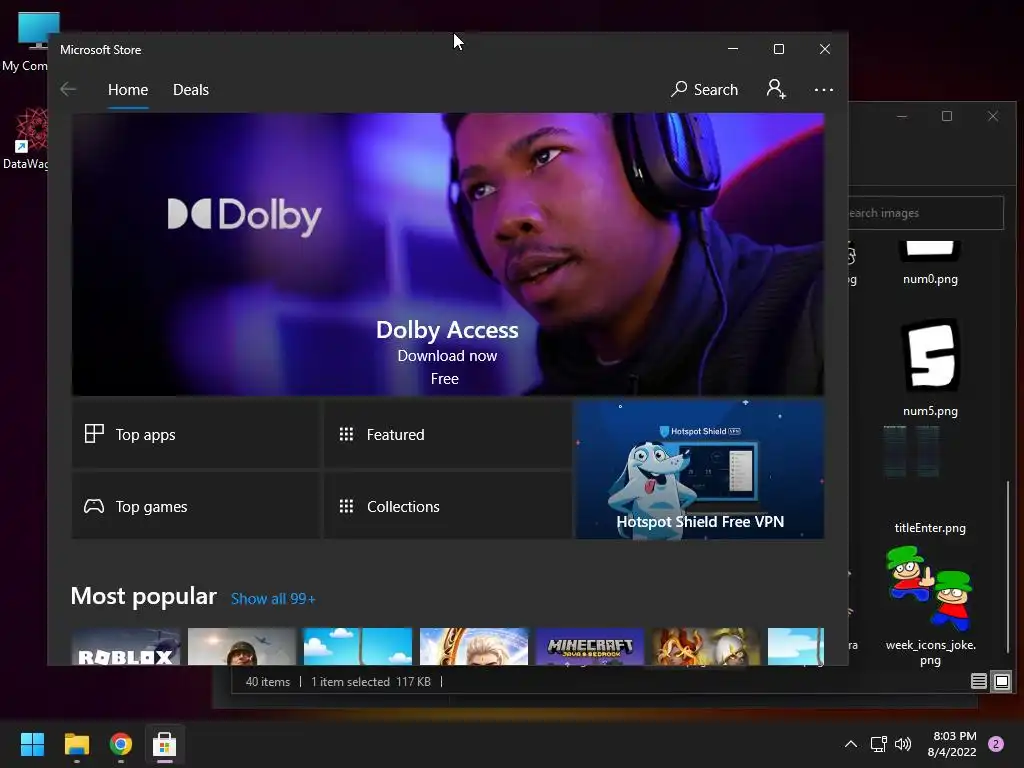Click Show all 99+ link

tap(273, 599)
